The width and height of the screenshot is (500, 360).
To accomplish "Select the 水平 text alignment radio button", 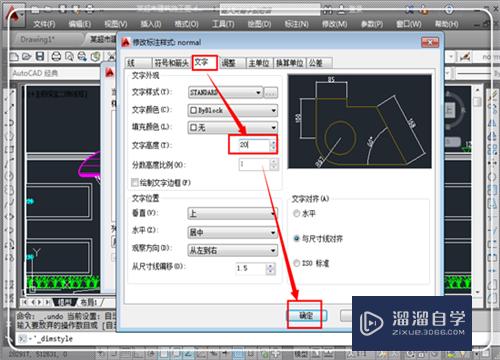I will click(296, 213).
